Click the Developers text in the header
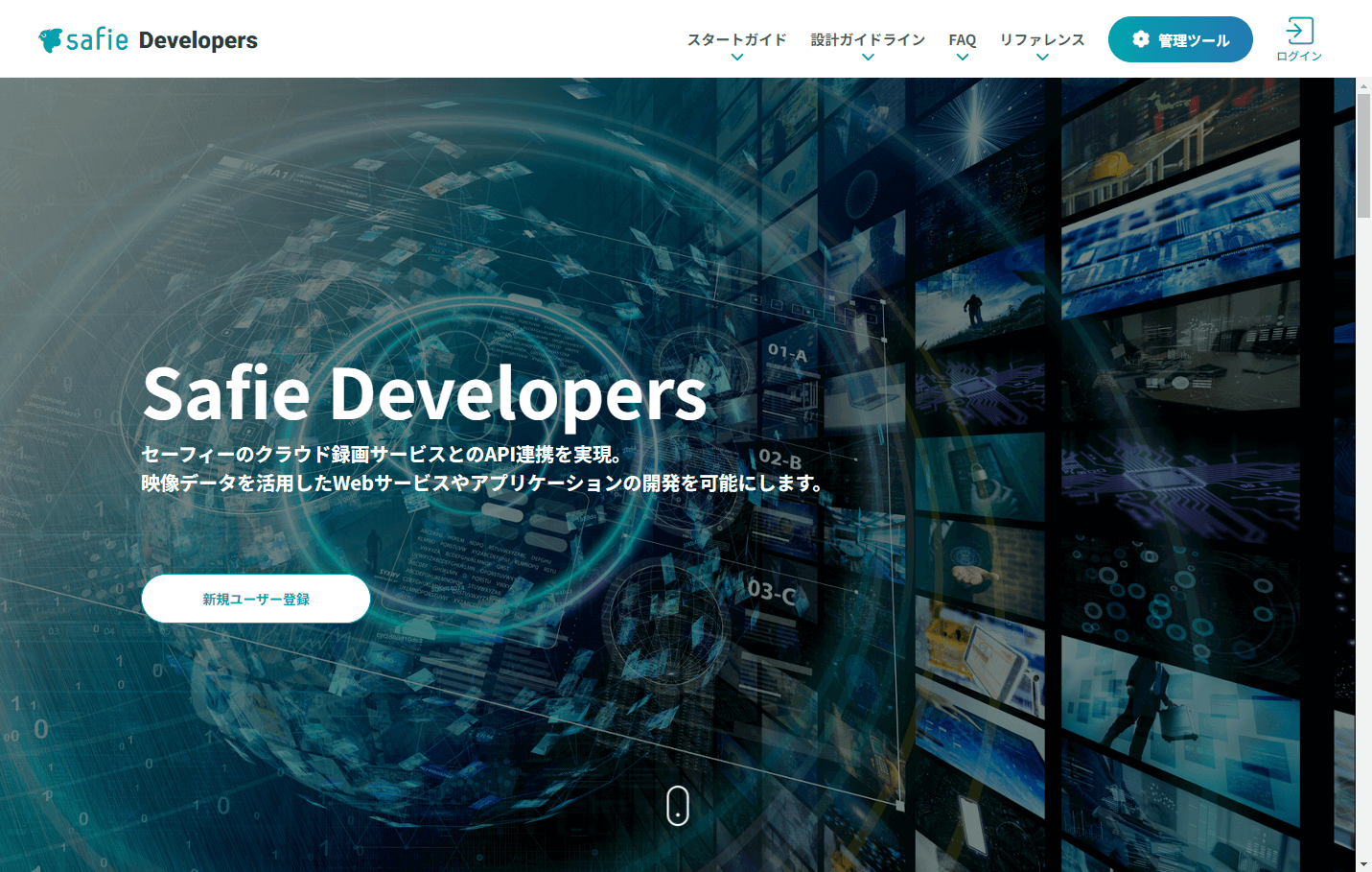 point(198,40)
